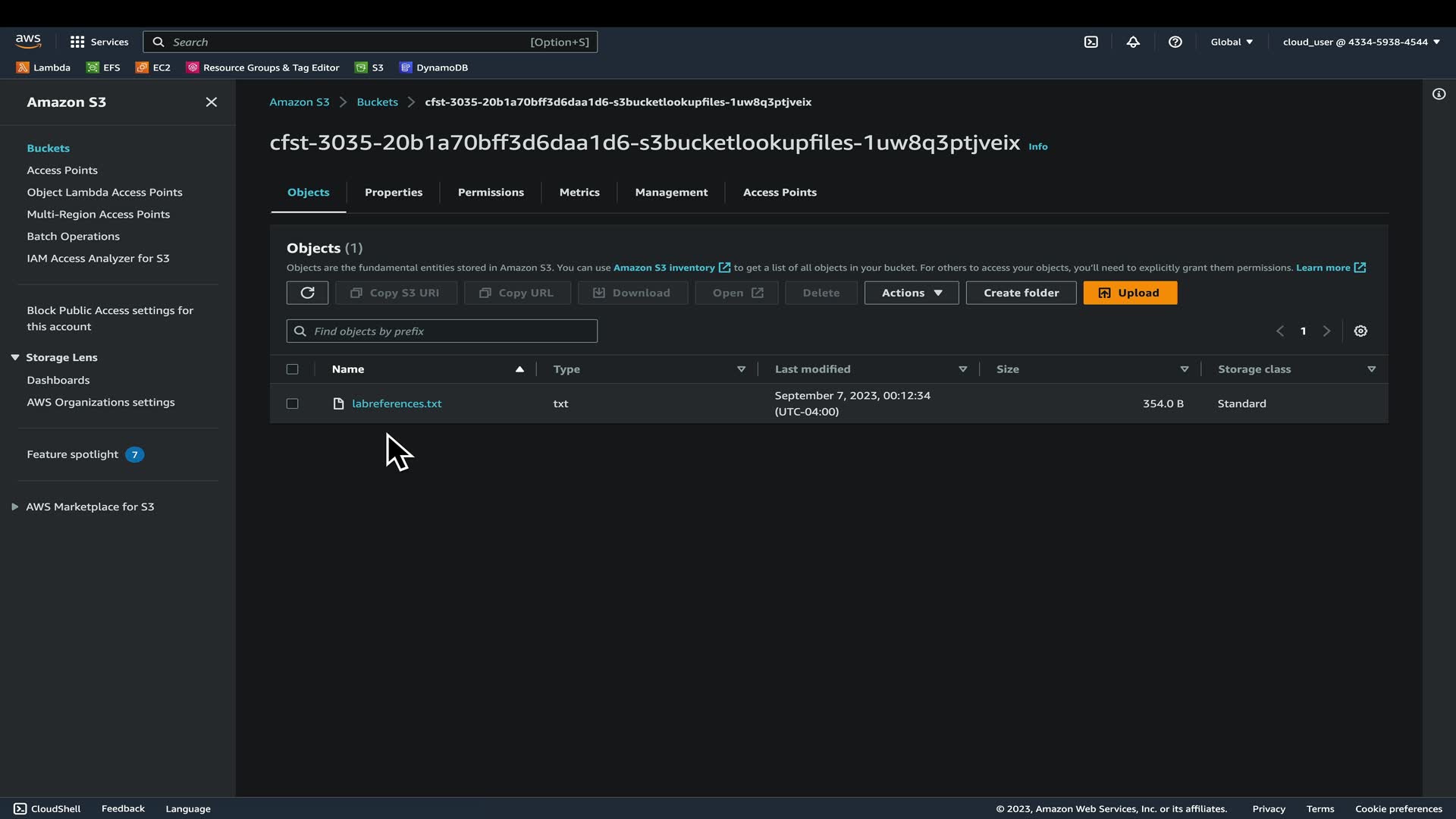The width and height of the screenshot is (1456, 819).
Task: Switch to the Properties tab
Action: [x=393, y=192]
